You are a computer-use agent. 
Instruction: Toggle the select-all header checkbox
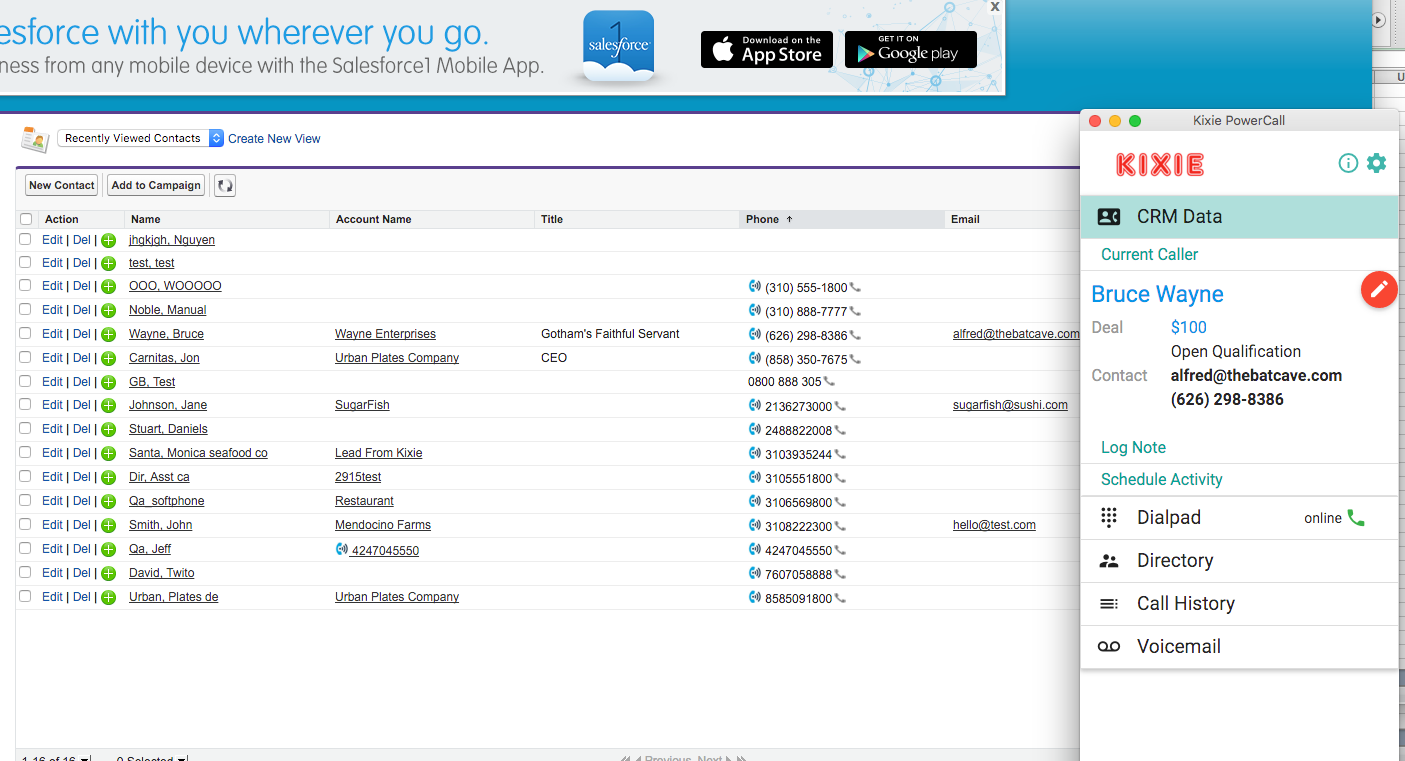pos(26,219)
